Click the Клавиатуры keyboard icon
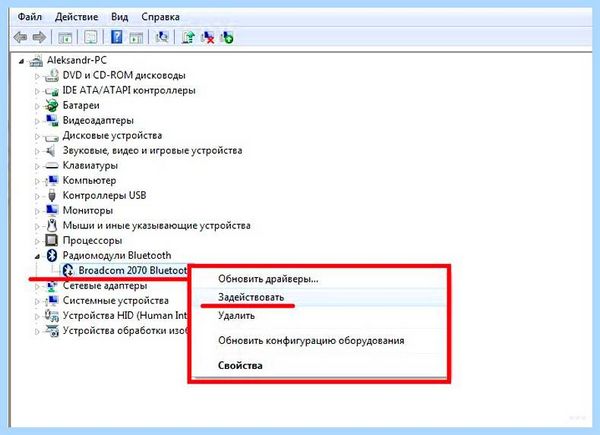600x435 pixels. click(51, 165)
